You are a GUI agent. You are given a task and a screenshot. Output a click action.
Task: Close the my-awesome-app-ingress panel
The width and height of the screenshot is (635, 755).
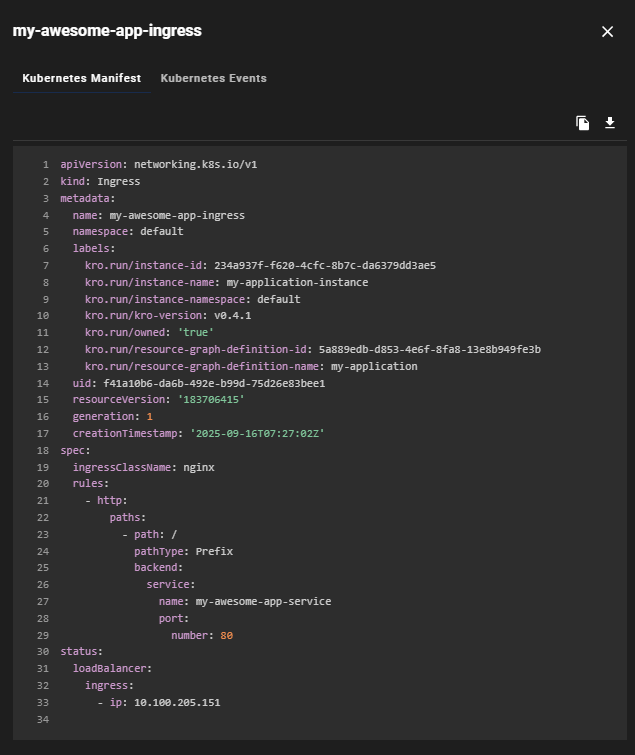pos(607,32)
